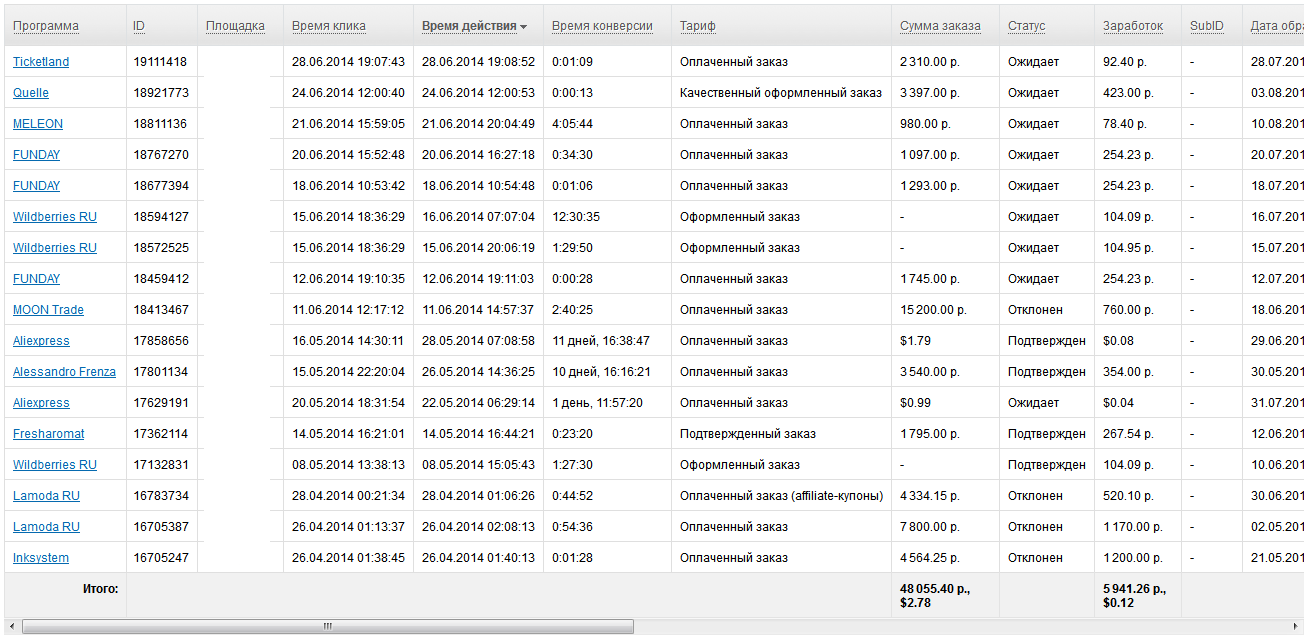The image size is (1311, 637).
Task: Open the Inksystem program link
Action: click(41, 558)
